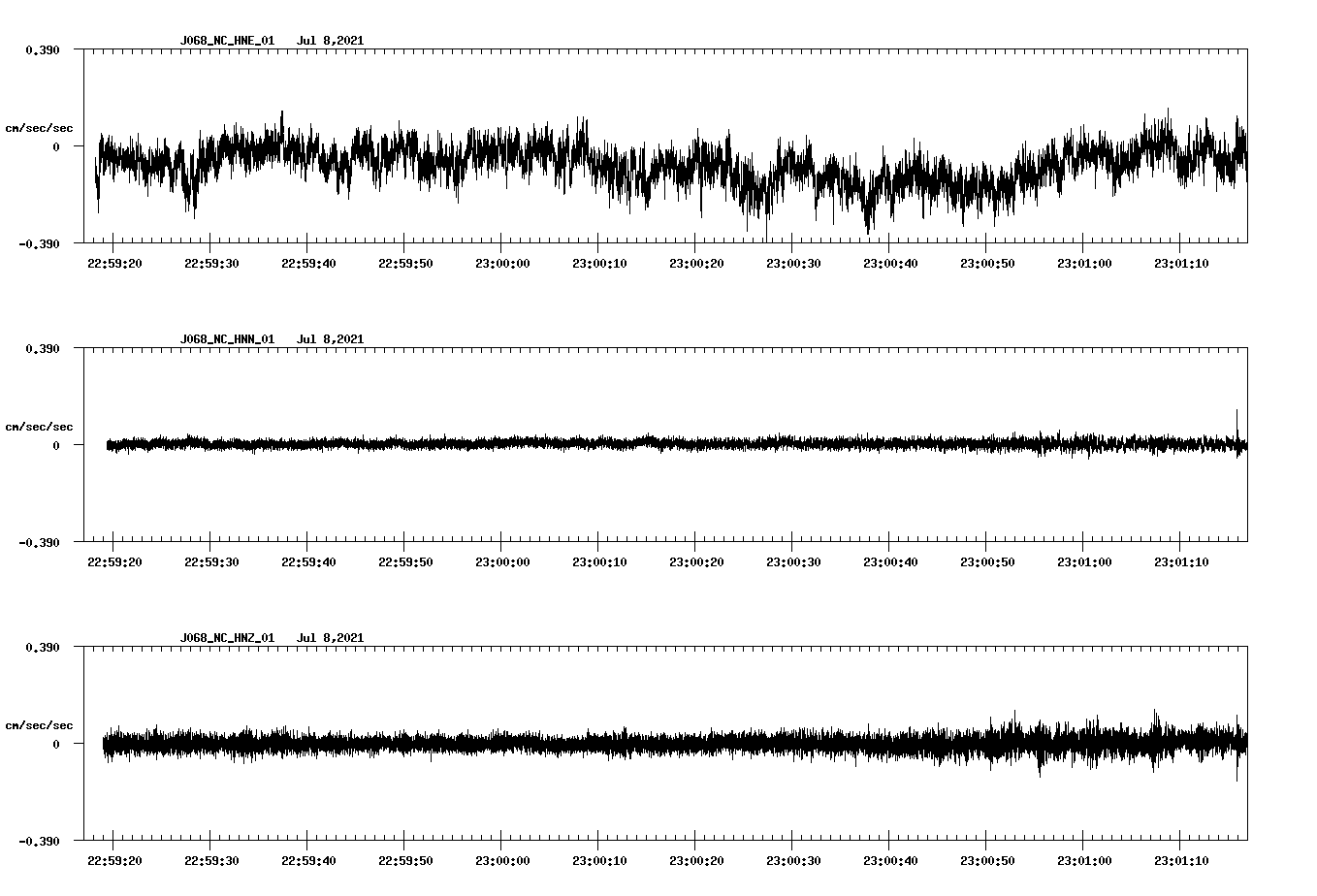
Task: Click the 23:00:10 time label under HNN plot
Action: coord(598,562)
